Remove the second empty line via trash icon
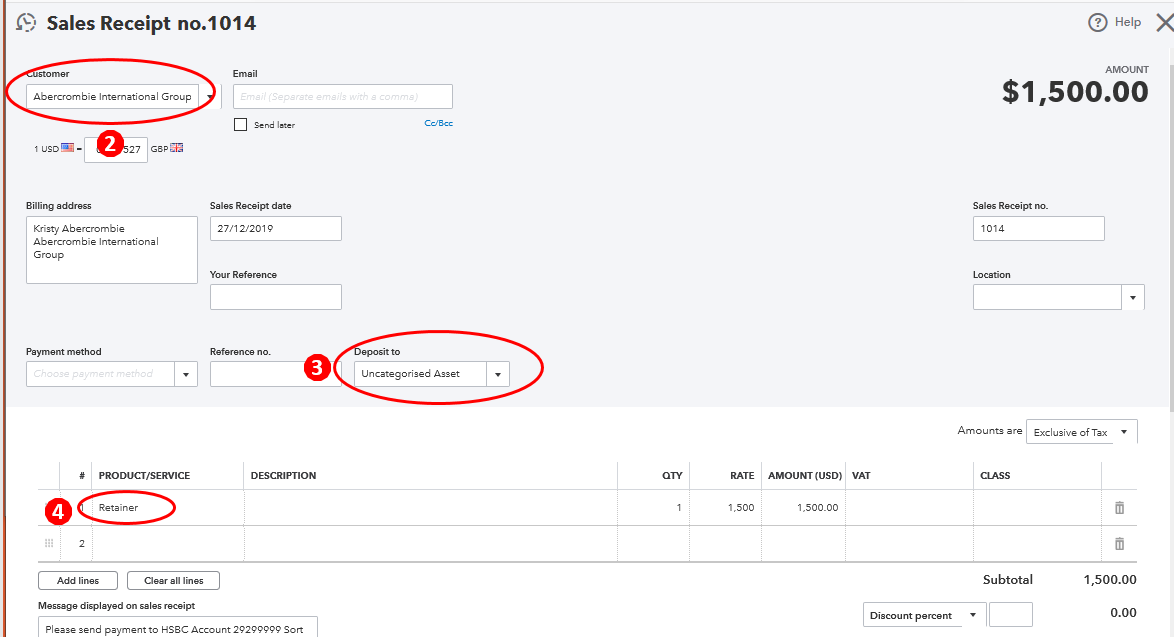This screenshot has height=637, width=1174. [x=1119, y=543]
